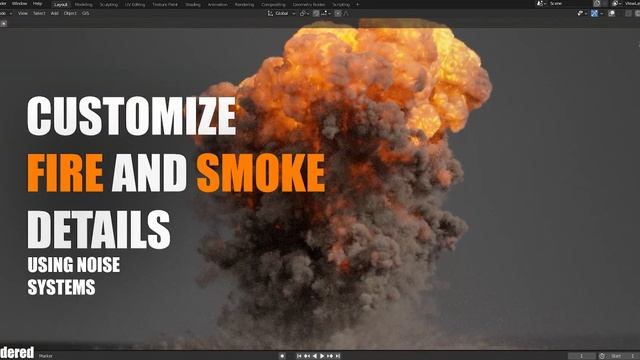Open the Shading workspace tab
The image size is (640, 360).
click(x=193, y=4)
